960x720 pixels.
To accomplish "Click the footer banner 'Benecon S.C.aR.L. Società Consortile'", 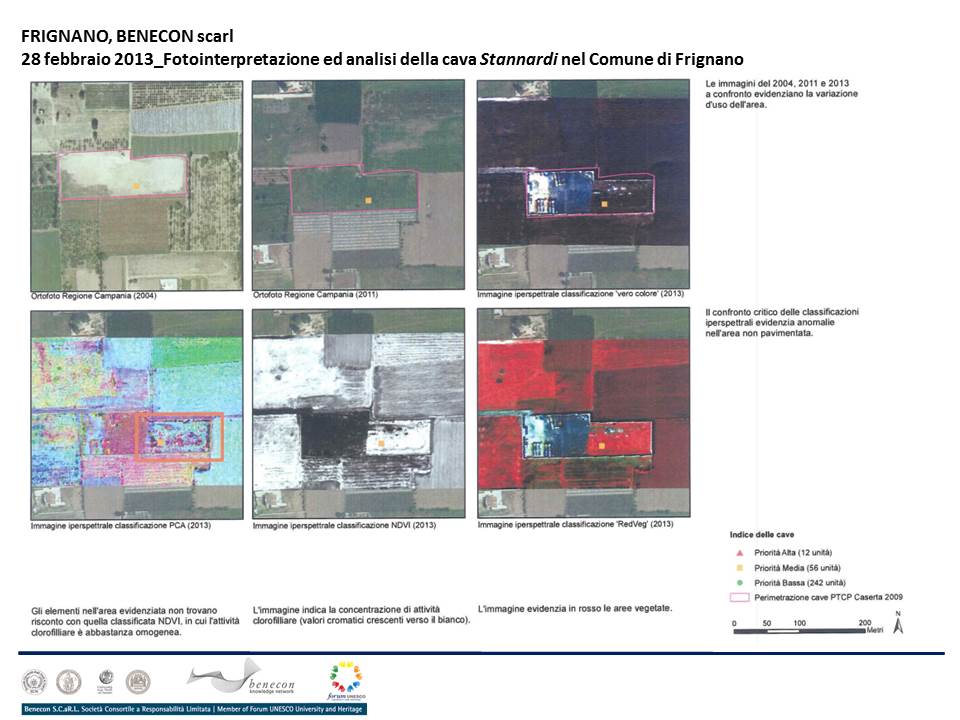I will click(x=193, y=709).
